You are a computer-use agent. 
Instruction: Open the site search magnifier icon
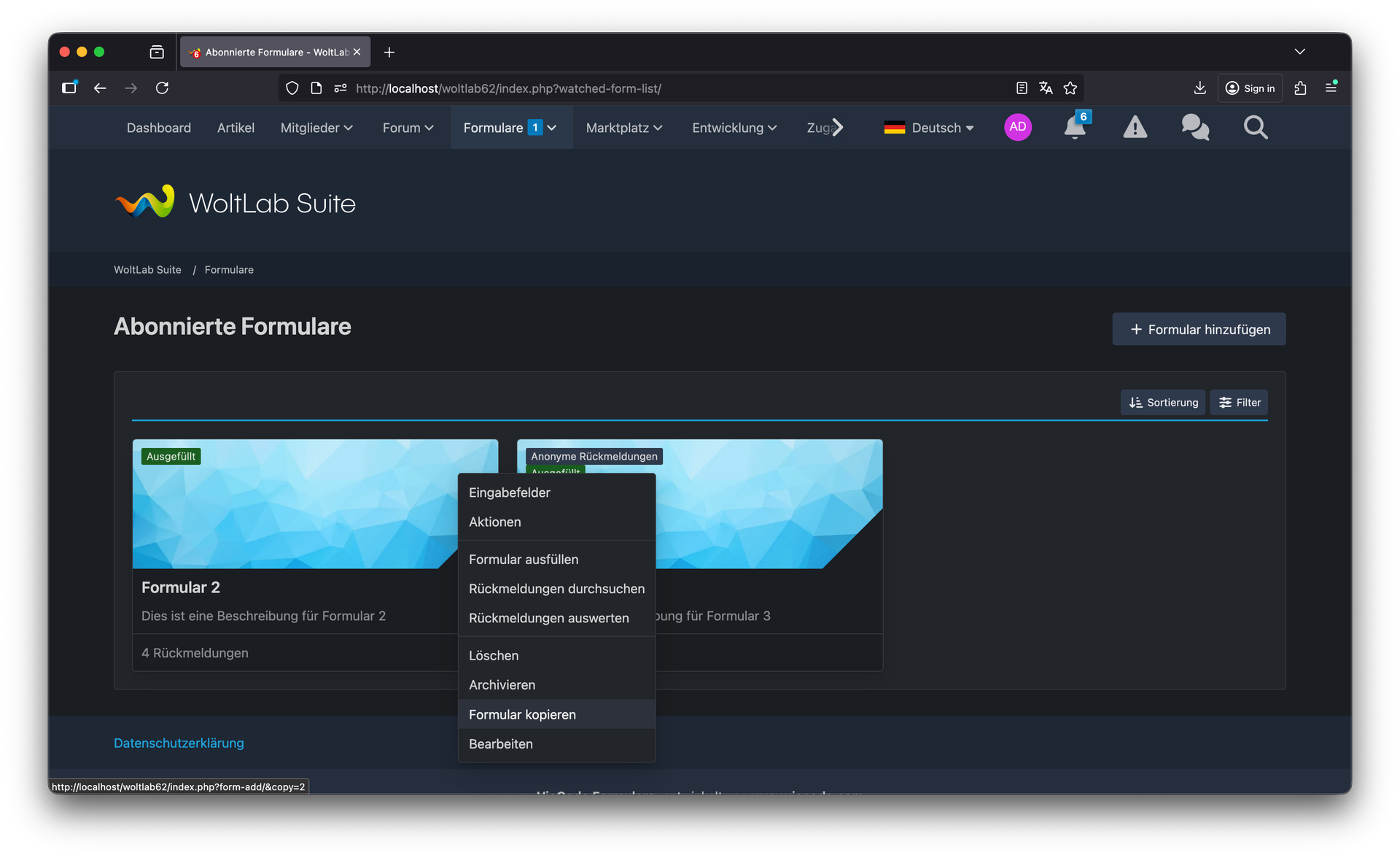(1255, 128)
